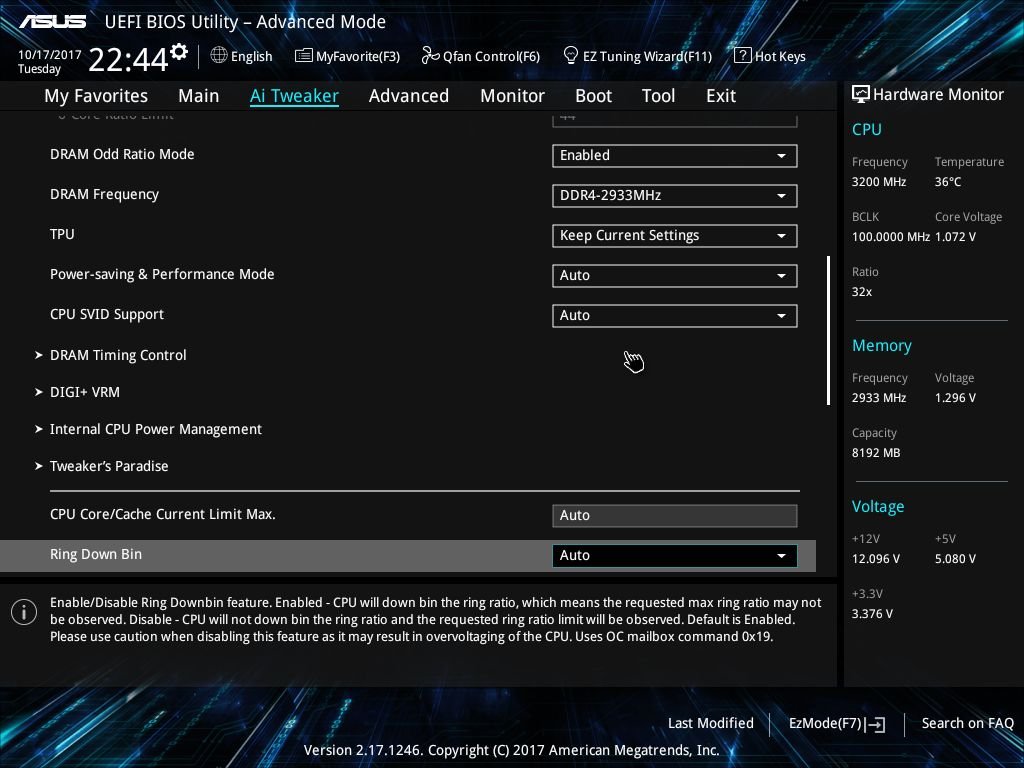Click the globe language icon
The height and width of the screenshot is (768, 1024).
click(219, 56)
